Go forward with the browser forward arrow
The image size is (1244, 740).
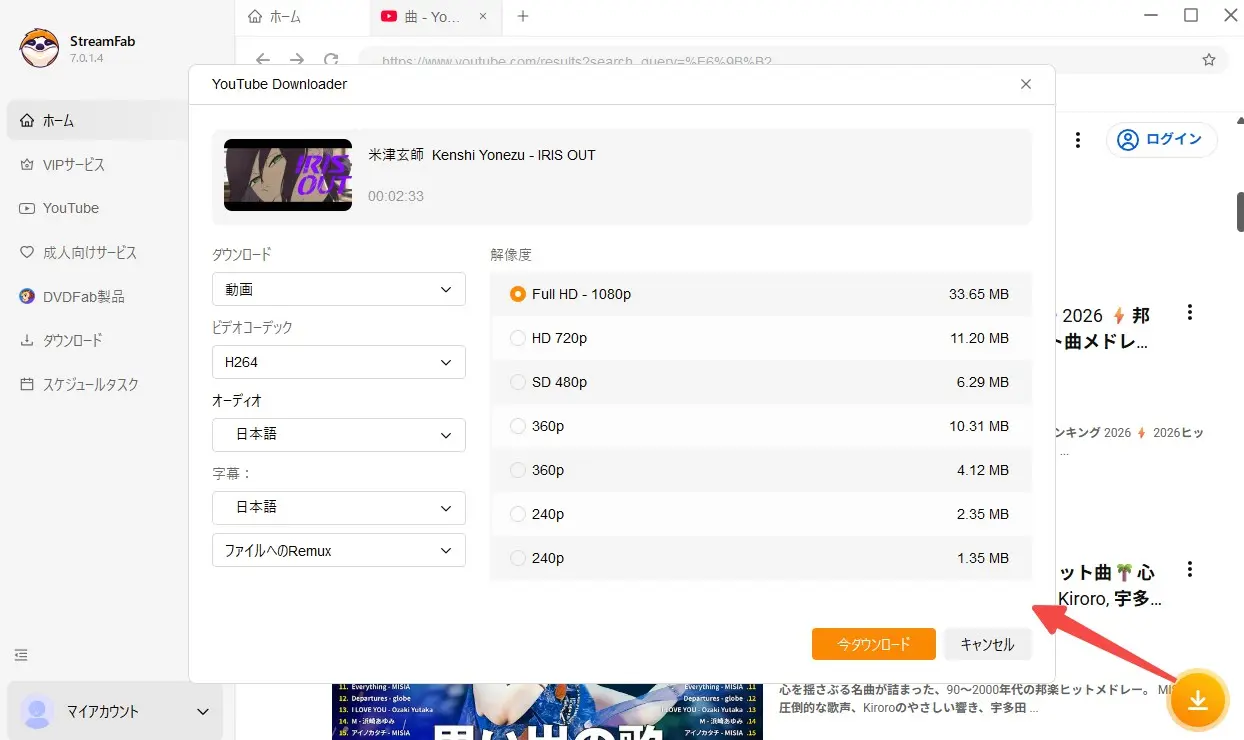tap(297, 60)
